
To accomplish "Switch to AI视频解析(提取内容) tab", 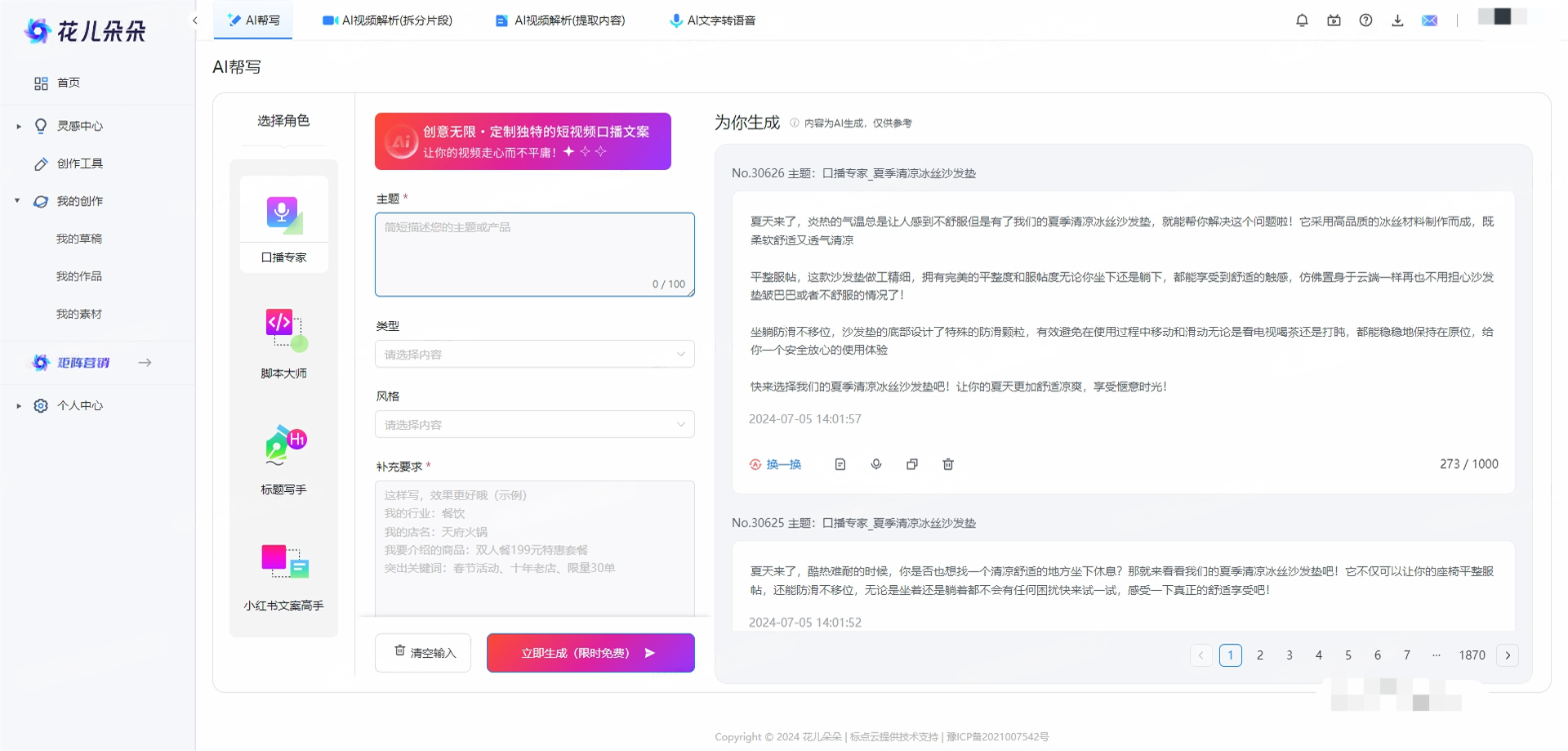I will [x=560, y=20].
